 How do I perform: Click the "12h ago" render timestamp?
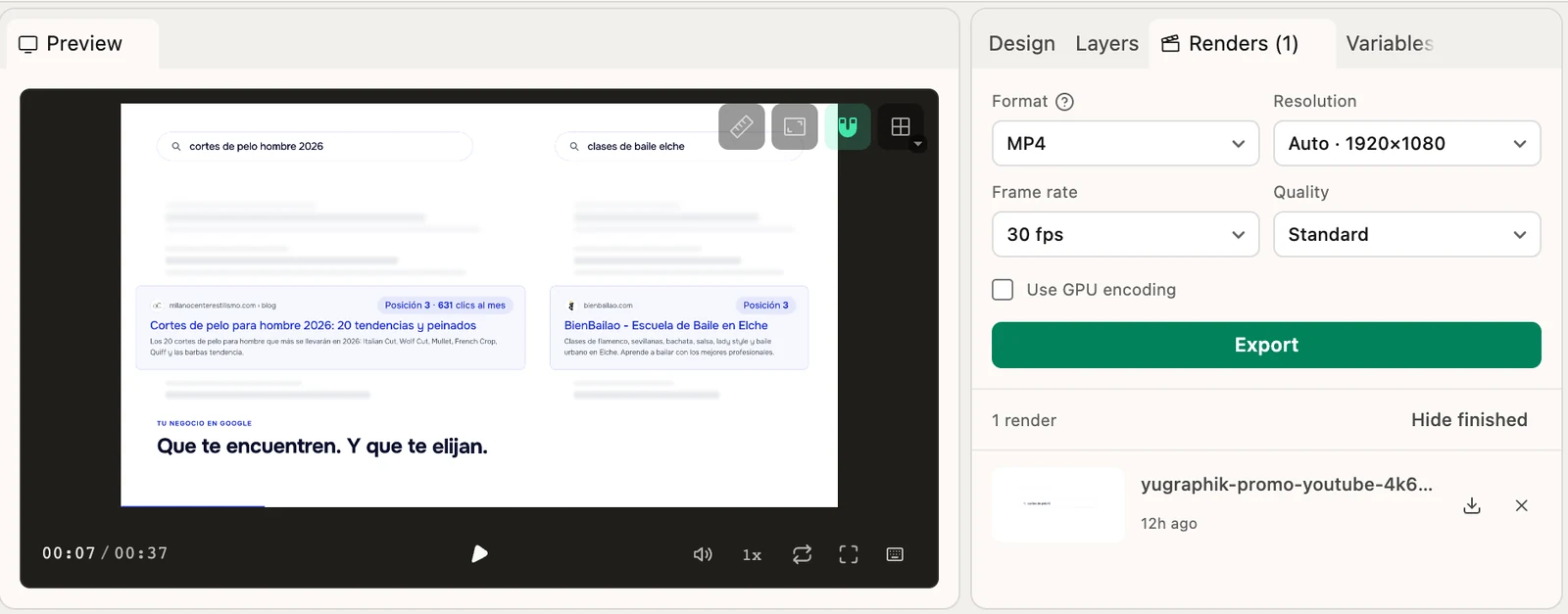pos(1169,523)
